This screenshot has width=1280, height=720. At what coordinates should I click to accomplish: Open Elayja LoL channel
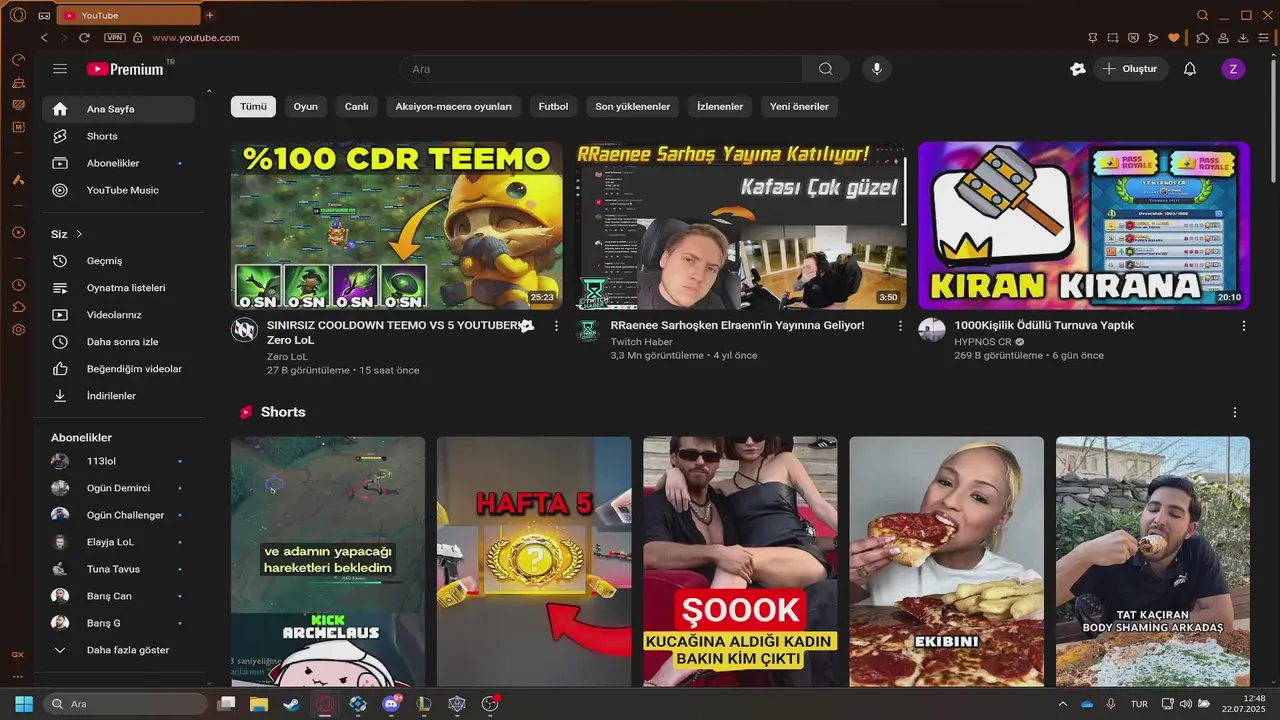pos(118,542)
